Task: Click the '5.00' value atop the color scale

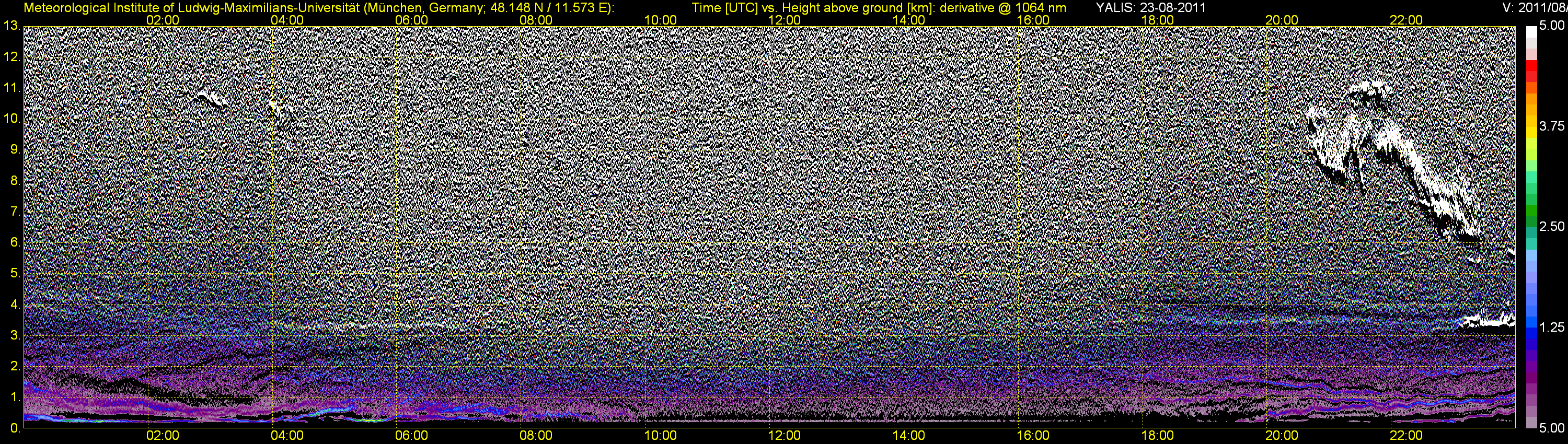Action: [1552, 26]
